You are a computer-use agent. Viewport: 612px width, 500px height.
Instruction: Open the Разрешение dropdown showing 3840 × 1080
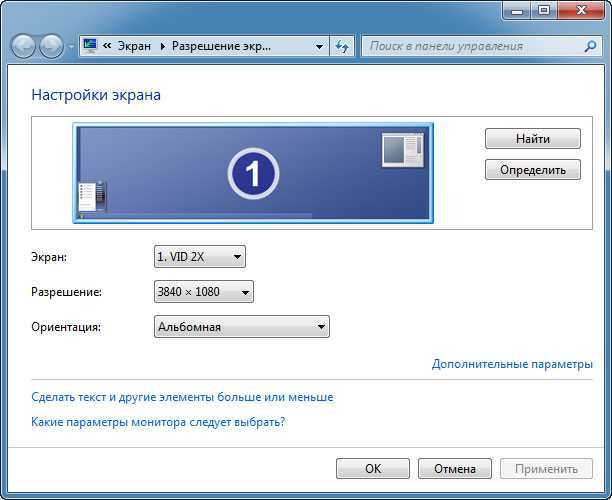point(204,292)
